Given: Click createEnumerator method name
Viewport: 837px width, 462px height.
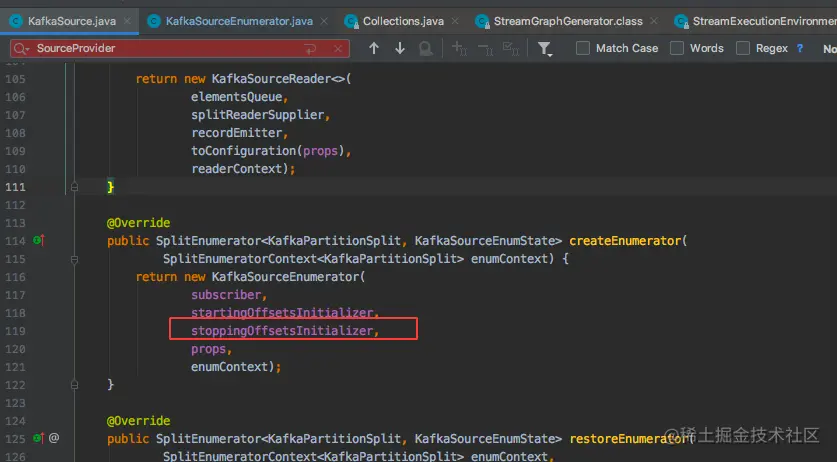Looking at the screenshot, I should point(625,241).
